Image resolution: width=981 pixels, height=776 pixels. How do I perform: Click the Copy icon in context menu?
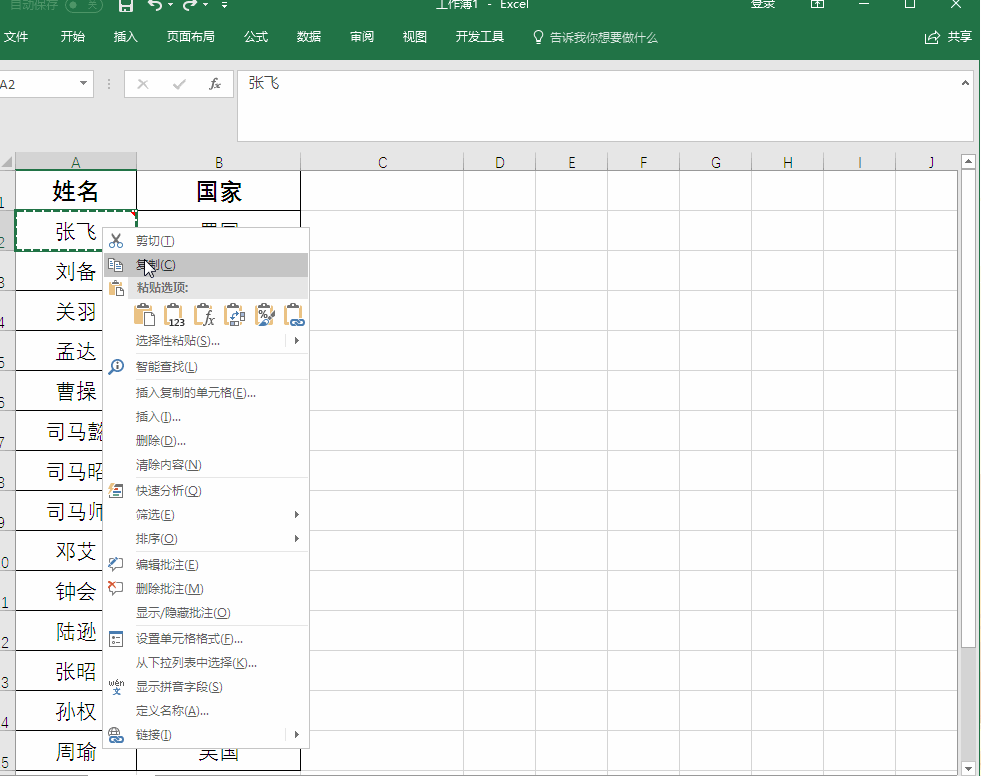click(x=116, y=265)
